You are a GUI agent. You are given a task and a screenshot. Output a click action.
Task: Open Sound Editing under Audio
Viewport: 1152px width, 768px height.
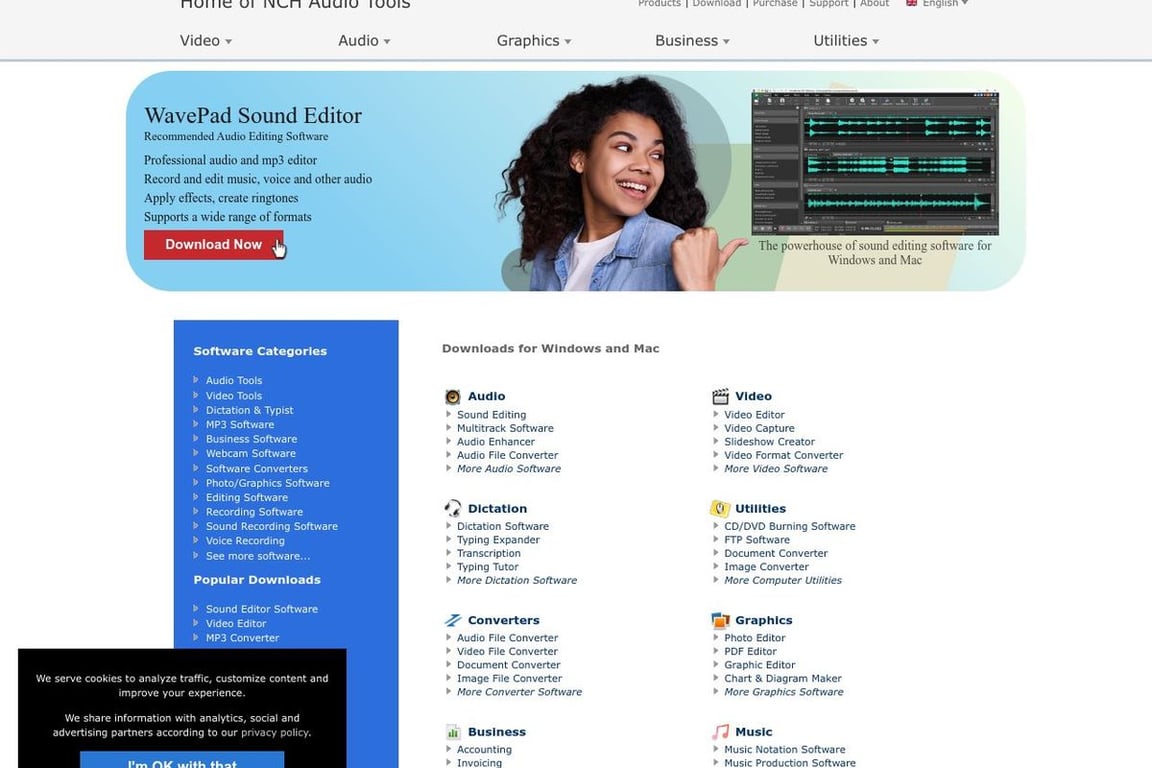[x=492, y=415]
